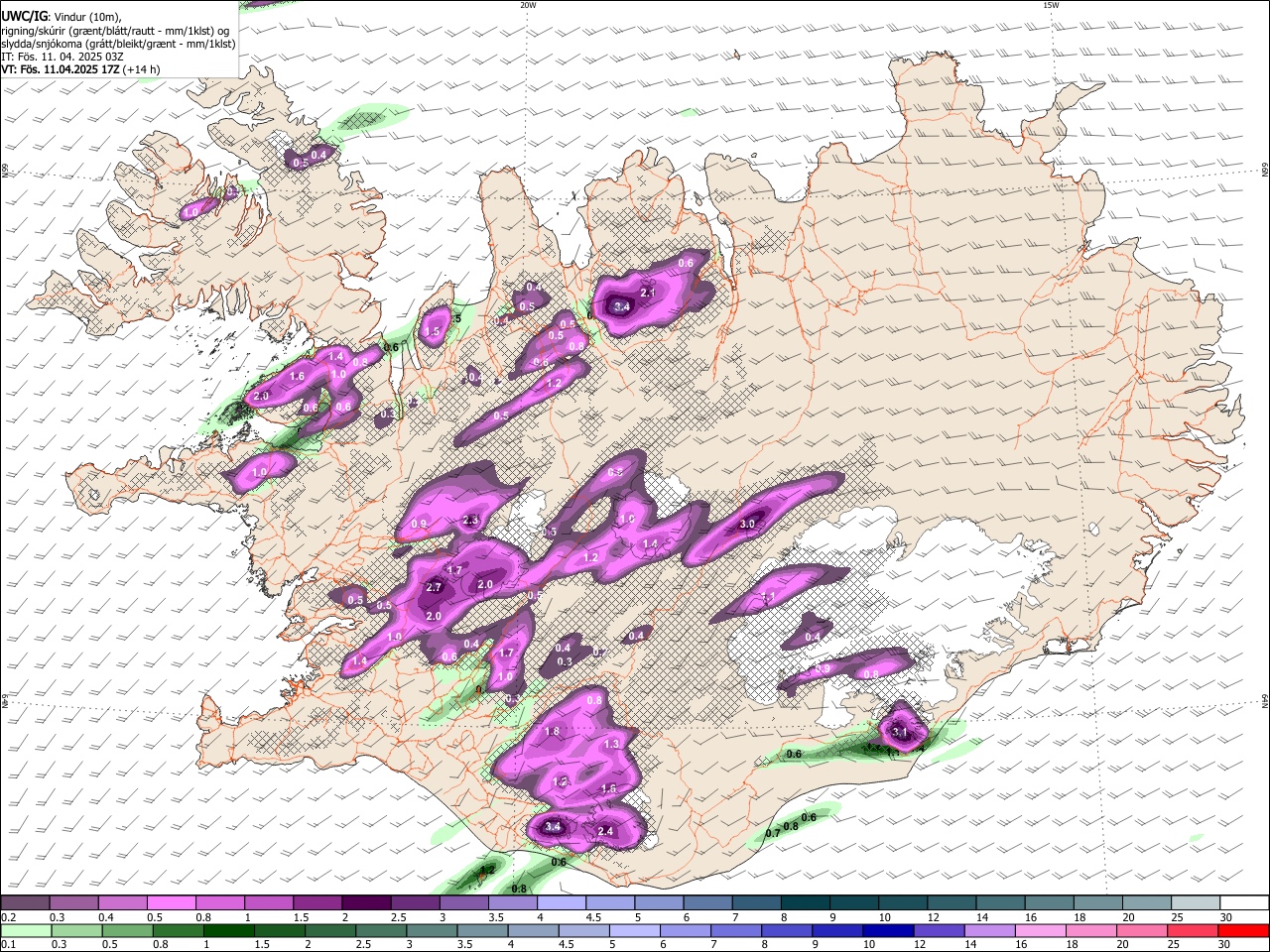1270x952 pixels.
Task: Click the 0.7 value off the south coast
Action: point(773,833)
